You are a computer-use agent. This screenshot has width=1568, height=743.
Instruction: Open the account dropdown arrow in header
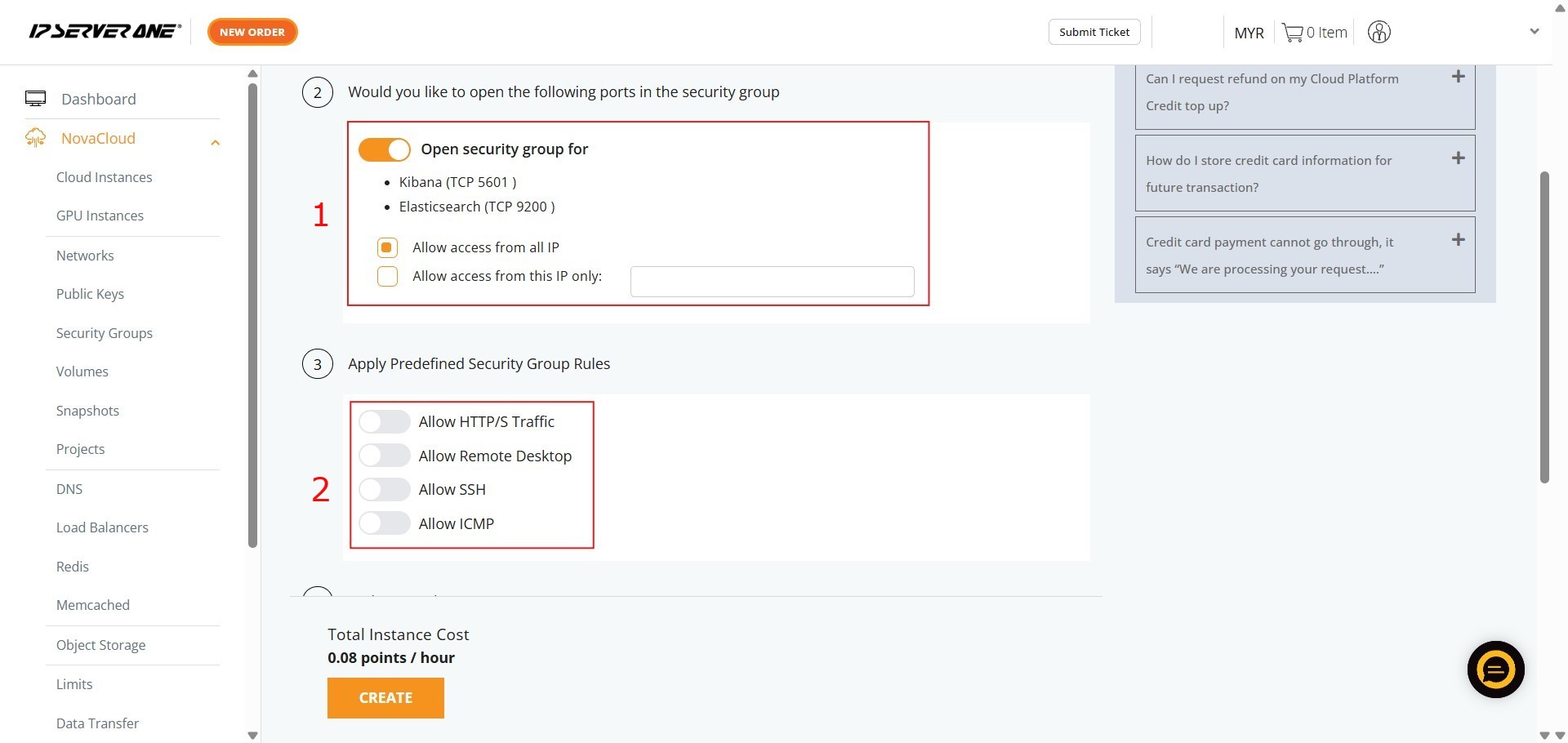pos(1534,32)
